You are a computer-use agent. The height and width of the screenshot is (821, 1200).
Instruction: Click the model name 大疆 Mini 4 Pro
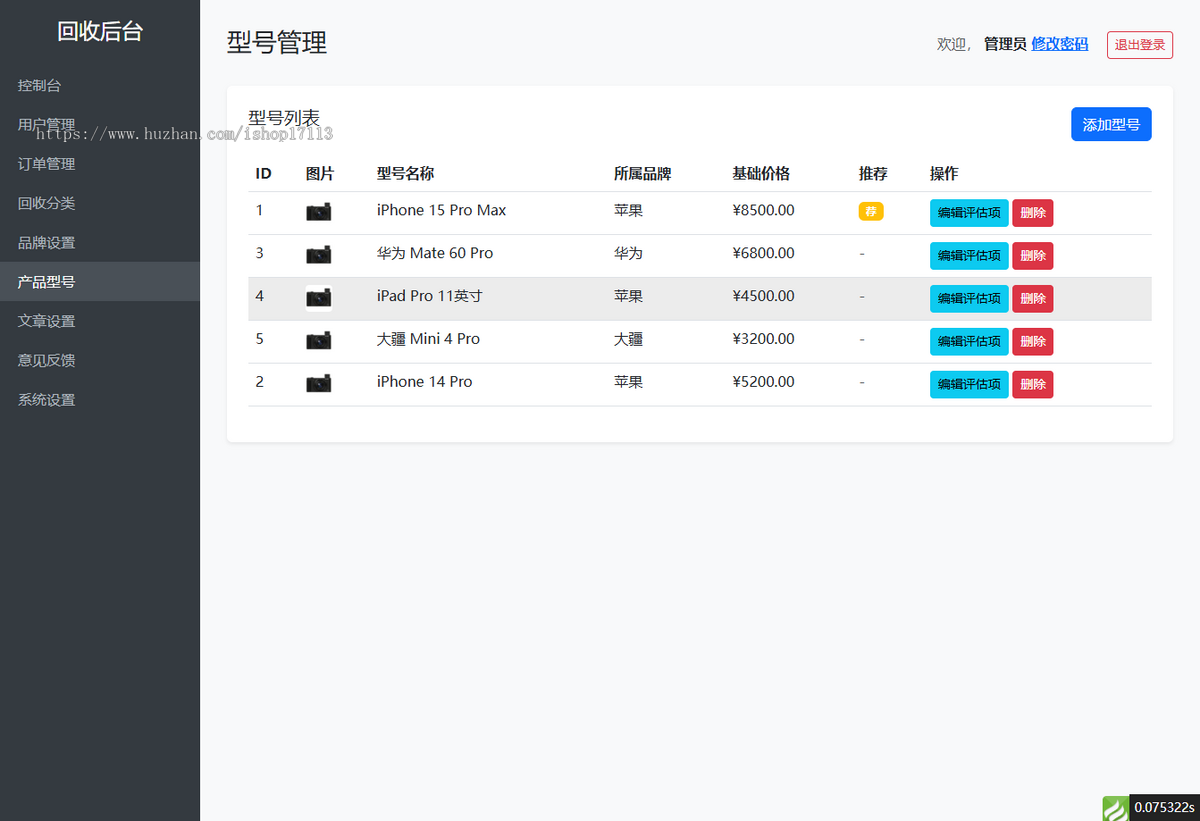[428, 339]
